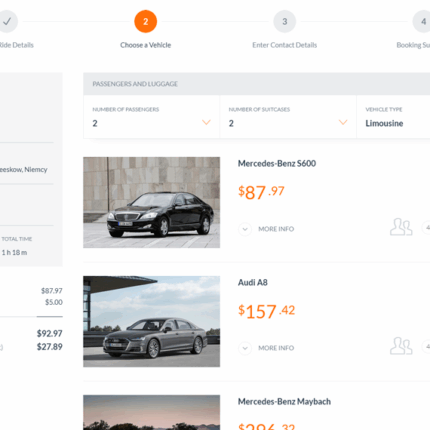Select the Mercedes-Benz Maybach car photo
430x430 pixels.
coord(152,412)
